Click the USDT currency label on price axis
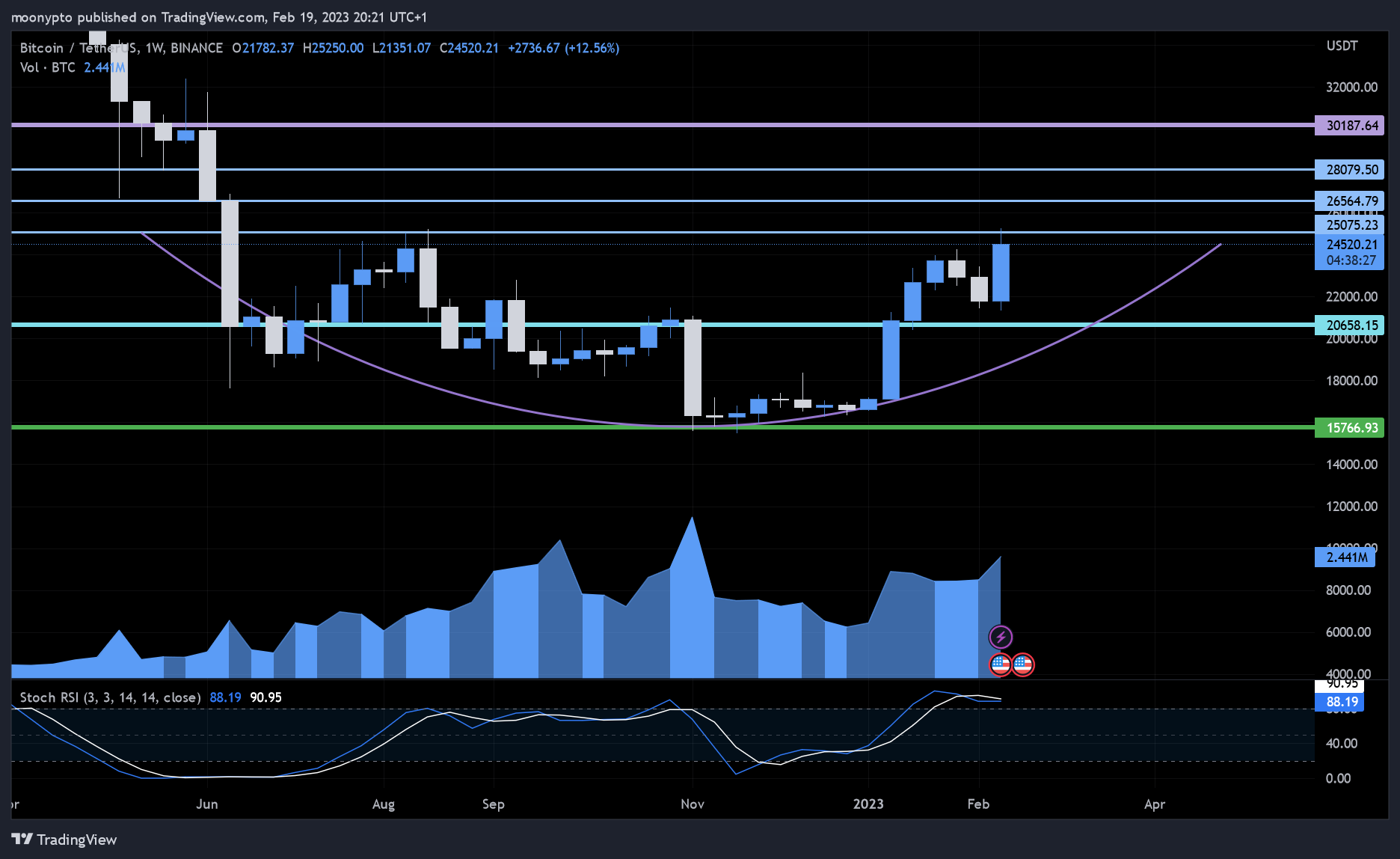Viewport: 1400px width, 859px height. [1342, 46]
